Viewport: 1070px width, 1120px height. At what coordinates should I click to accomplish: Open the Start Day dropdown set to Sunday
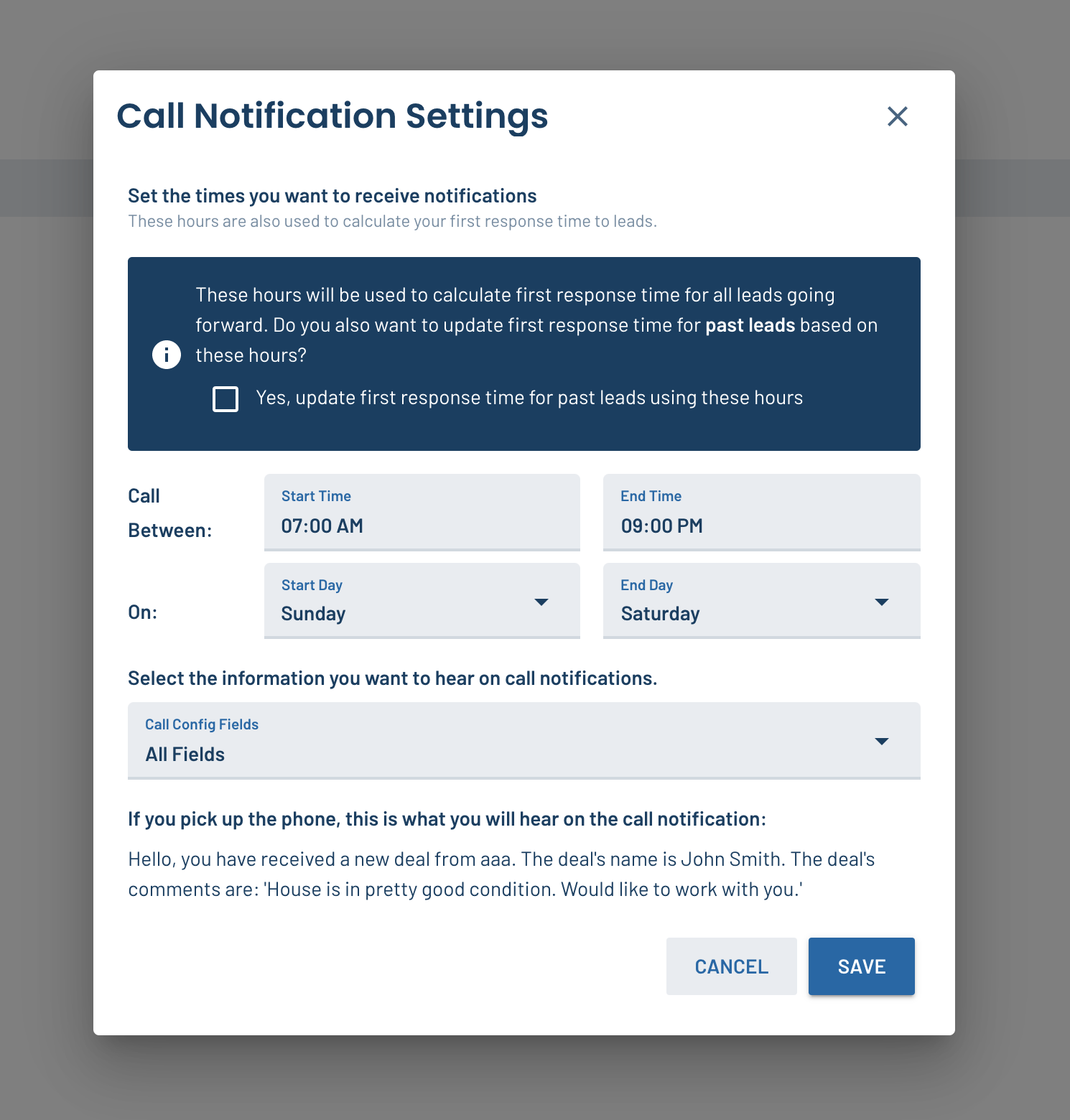422,601
